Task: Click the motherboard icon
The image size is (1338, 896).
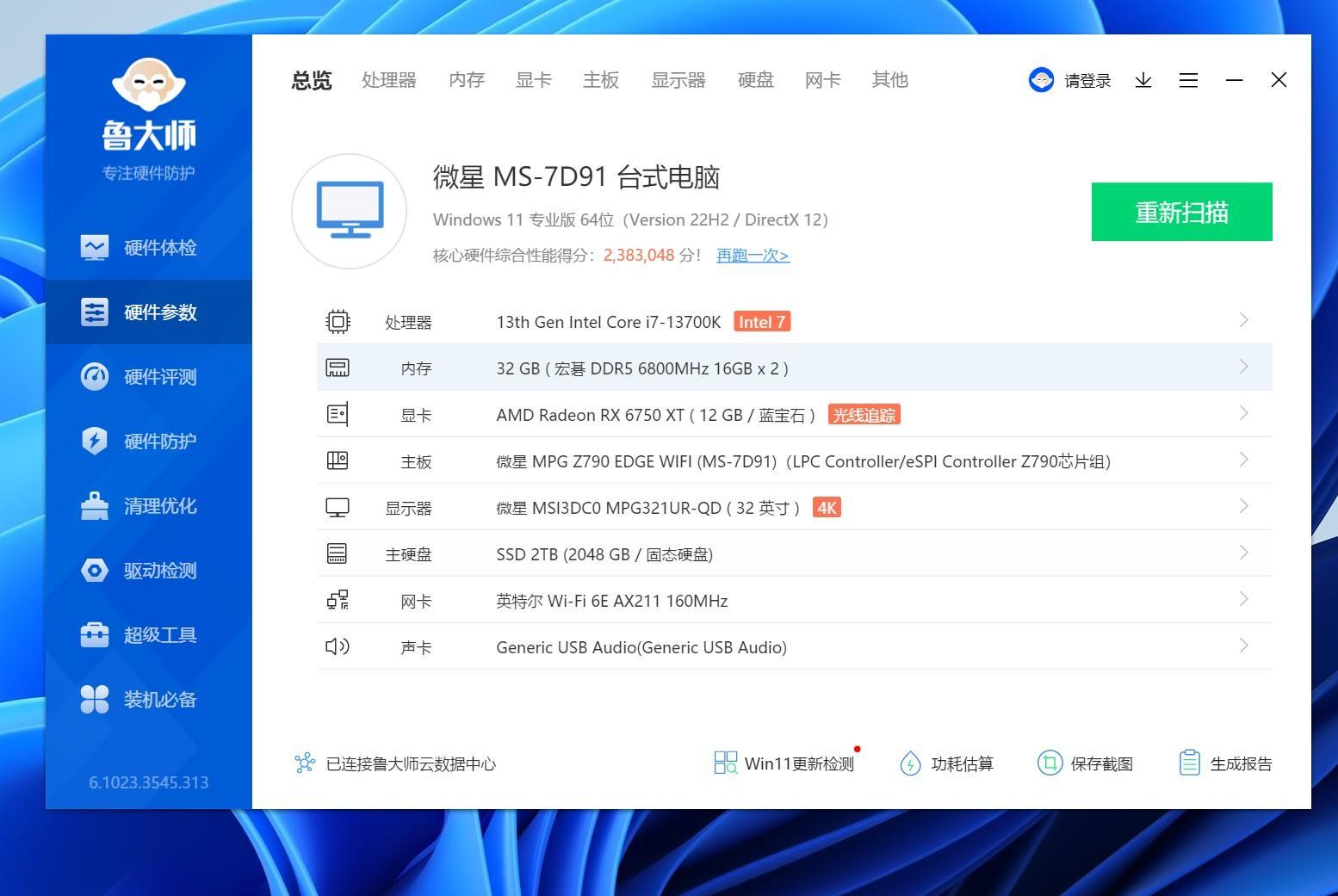Action: coord(338,461)
